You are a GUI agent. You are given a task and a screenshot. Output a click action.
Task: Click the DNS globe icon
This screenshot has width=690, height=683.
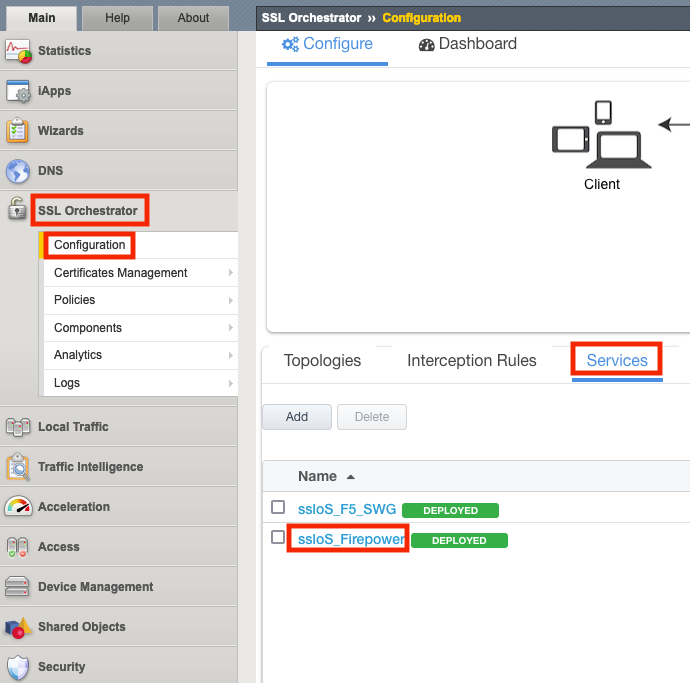click(18, 171)
